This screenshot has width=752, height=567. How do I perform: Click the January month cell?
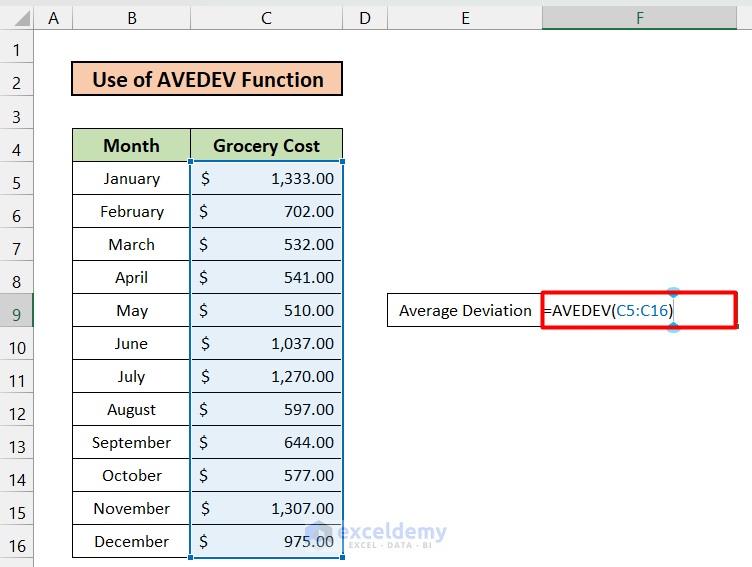coord(131,179)
